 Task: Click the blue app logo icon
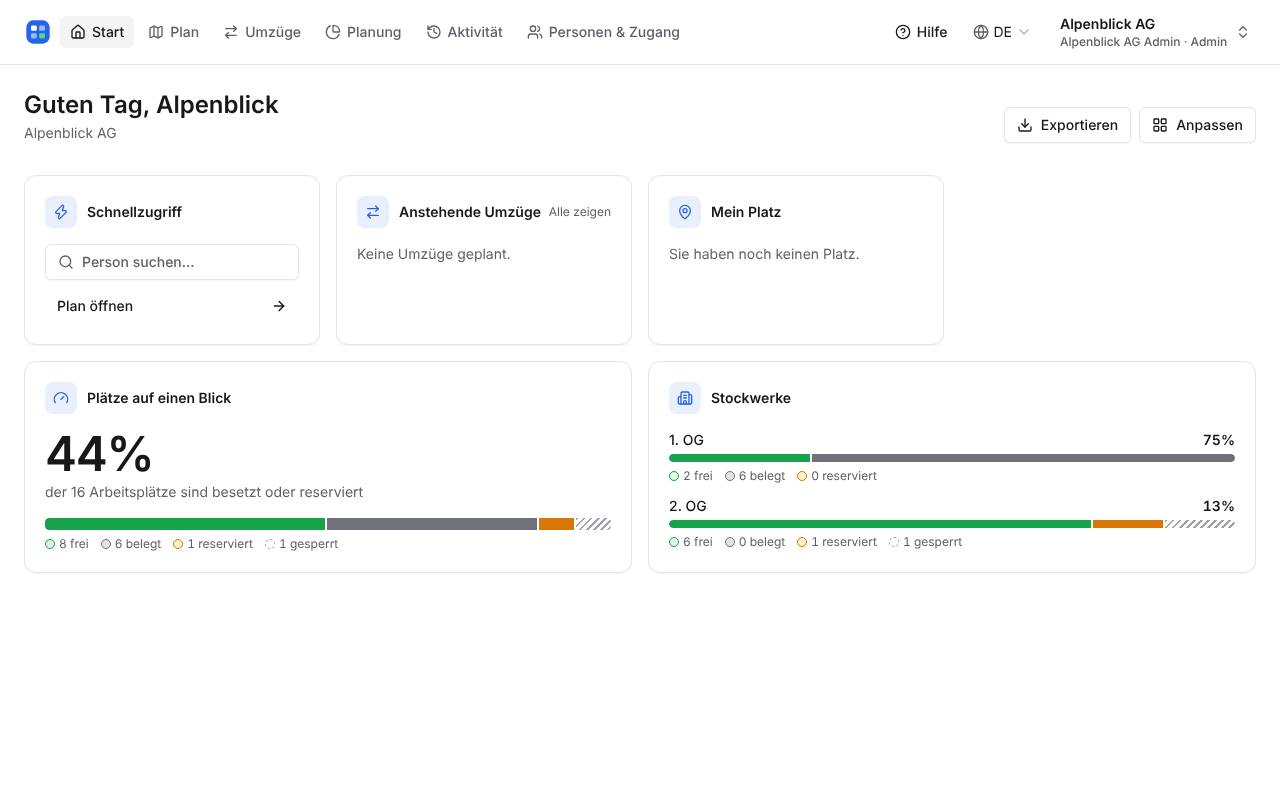pos(38,32)
